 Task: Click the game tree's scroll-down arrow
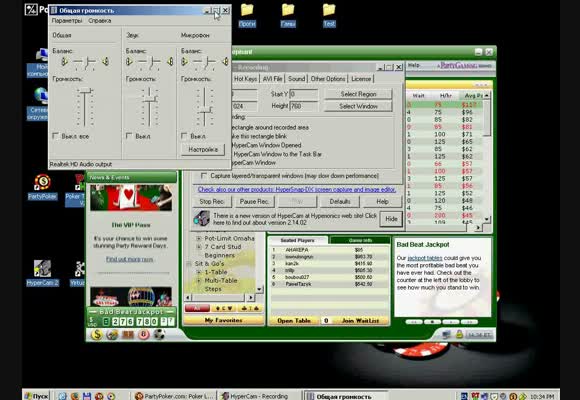tap(259, 289)
